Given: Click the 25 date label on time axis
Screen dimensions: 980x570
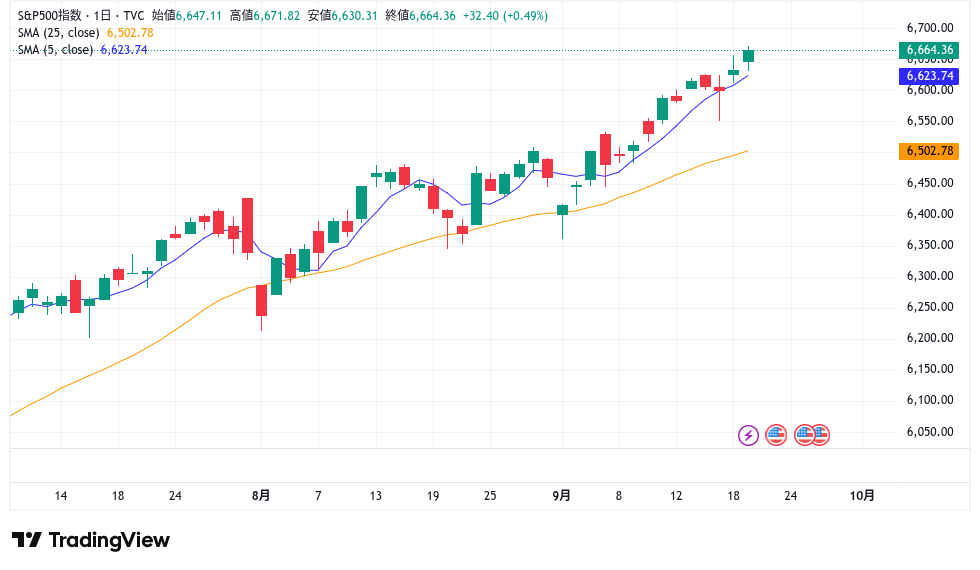Looking at the screenshot, I should [x=490, y=496].
